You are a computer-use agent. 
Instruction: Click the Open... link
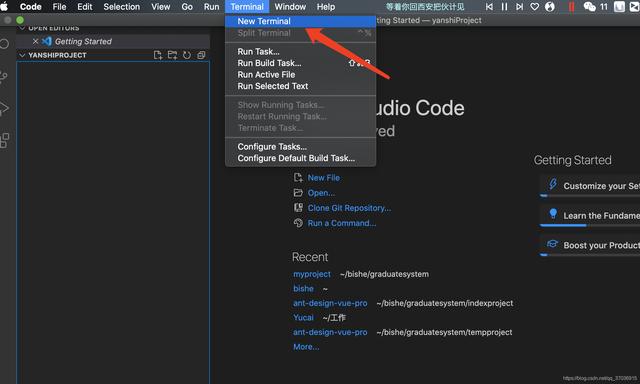tap(321, 193)
